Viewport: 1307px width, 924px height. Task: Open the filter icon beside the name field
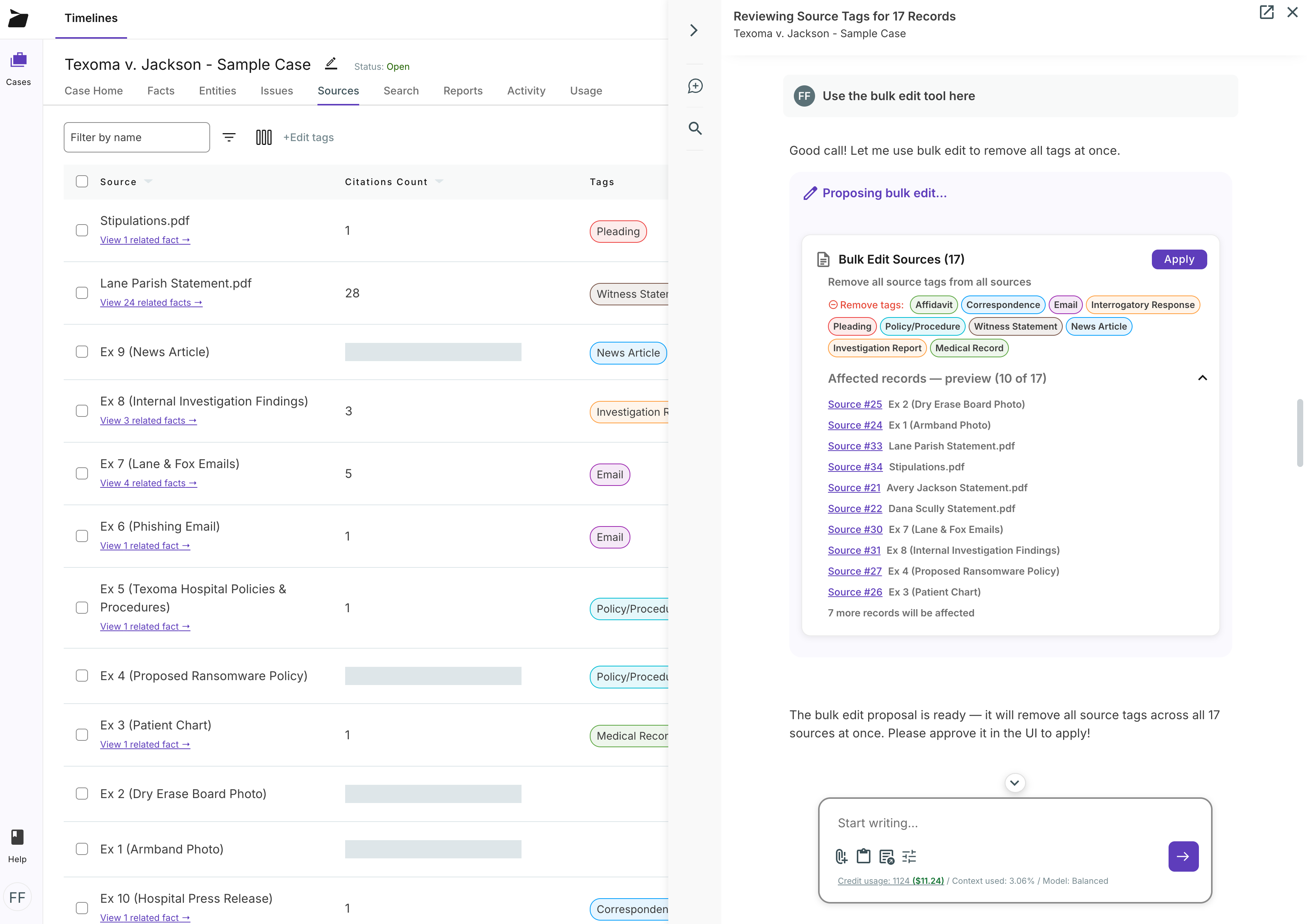tap(229, 137)
